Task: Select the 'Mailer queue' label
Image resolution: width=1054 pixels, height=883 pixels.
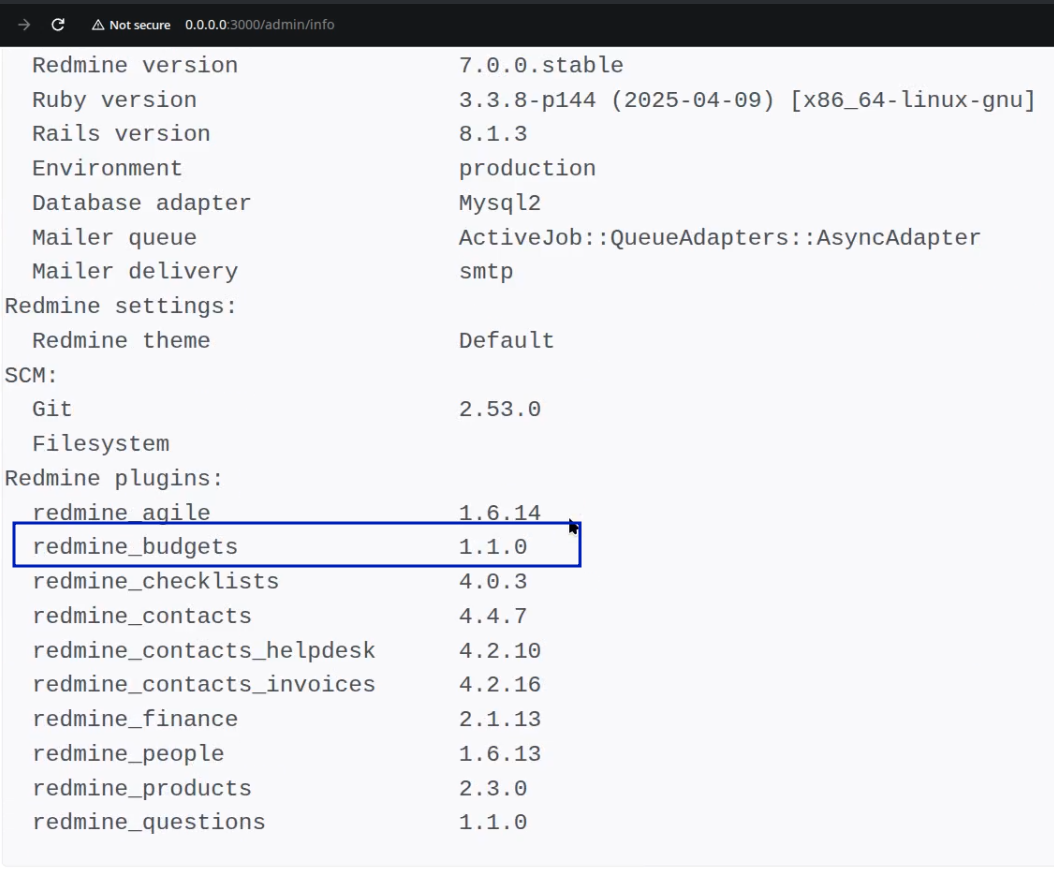Action: pos(114,237)
